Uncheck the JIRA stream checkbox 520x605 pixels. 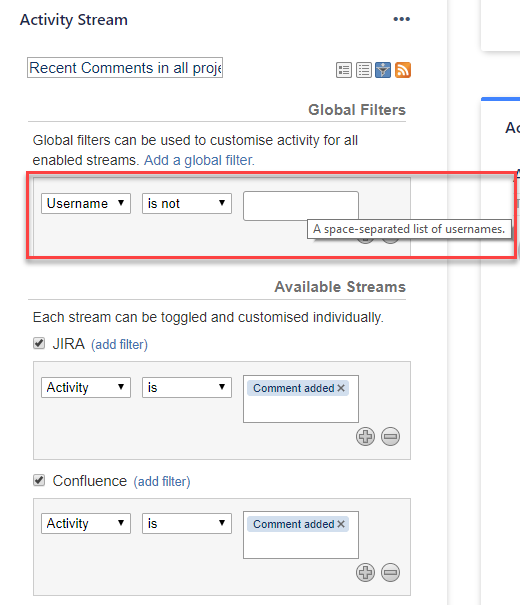pos(39,343)
